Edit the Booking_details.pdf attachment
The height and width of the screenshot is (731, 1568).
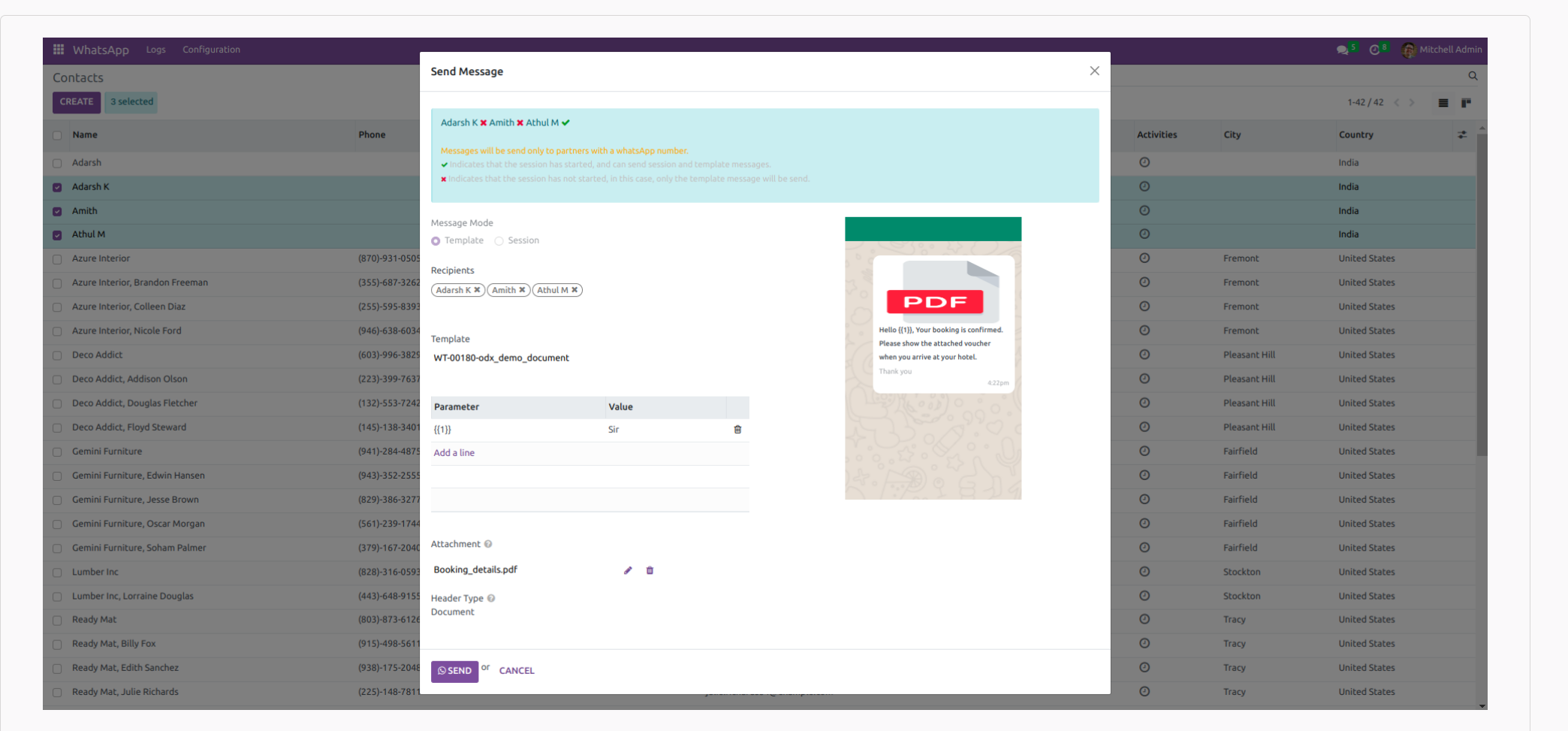[x=628, y=570]
